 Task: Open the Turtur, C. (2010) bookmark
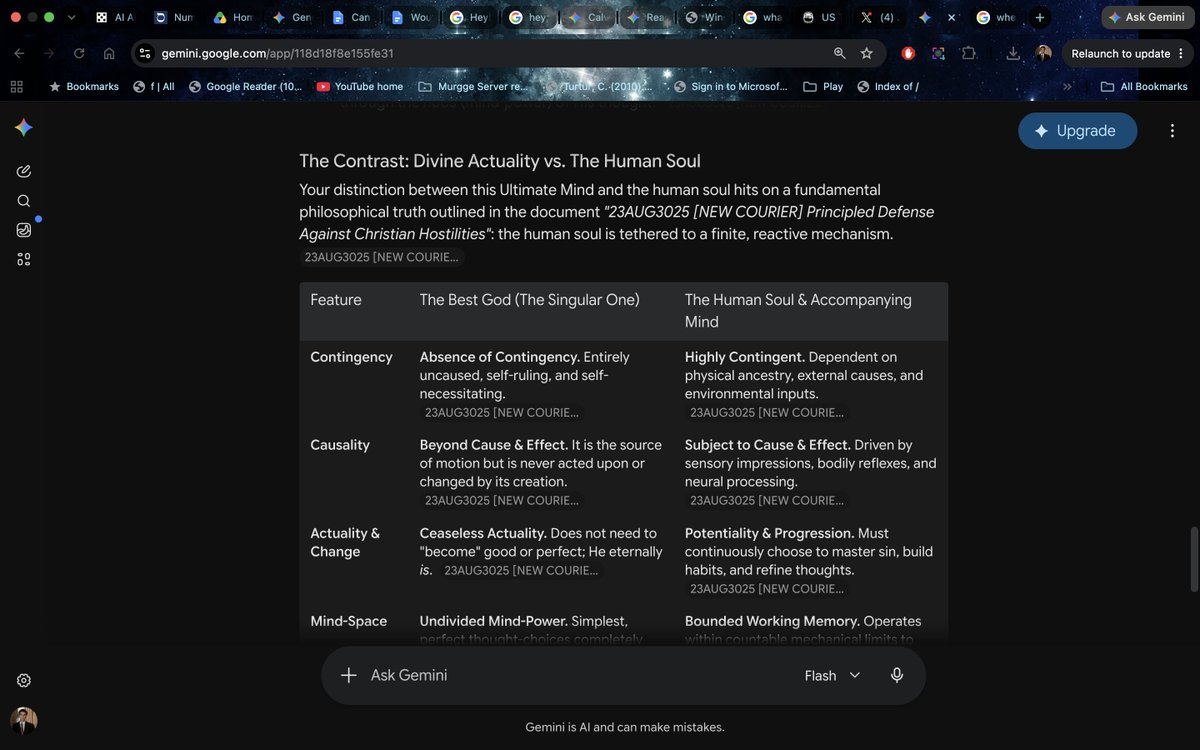pos(600,87)
